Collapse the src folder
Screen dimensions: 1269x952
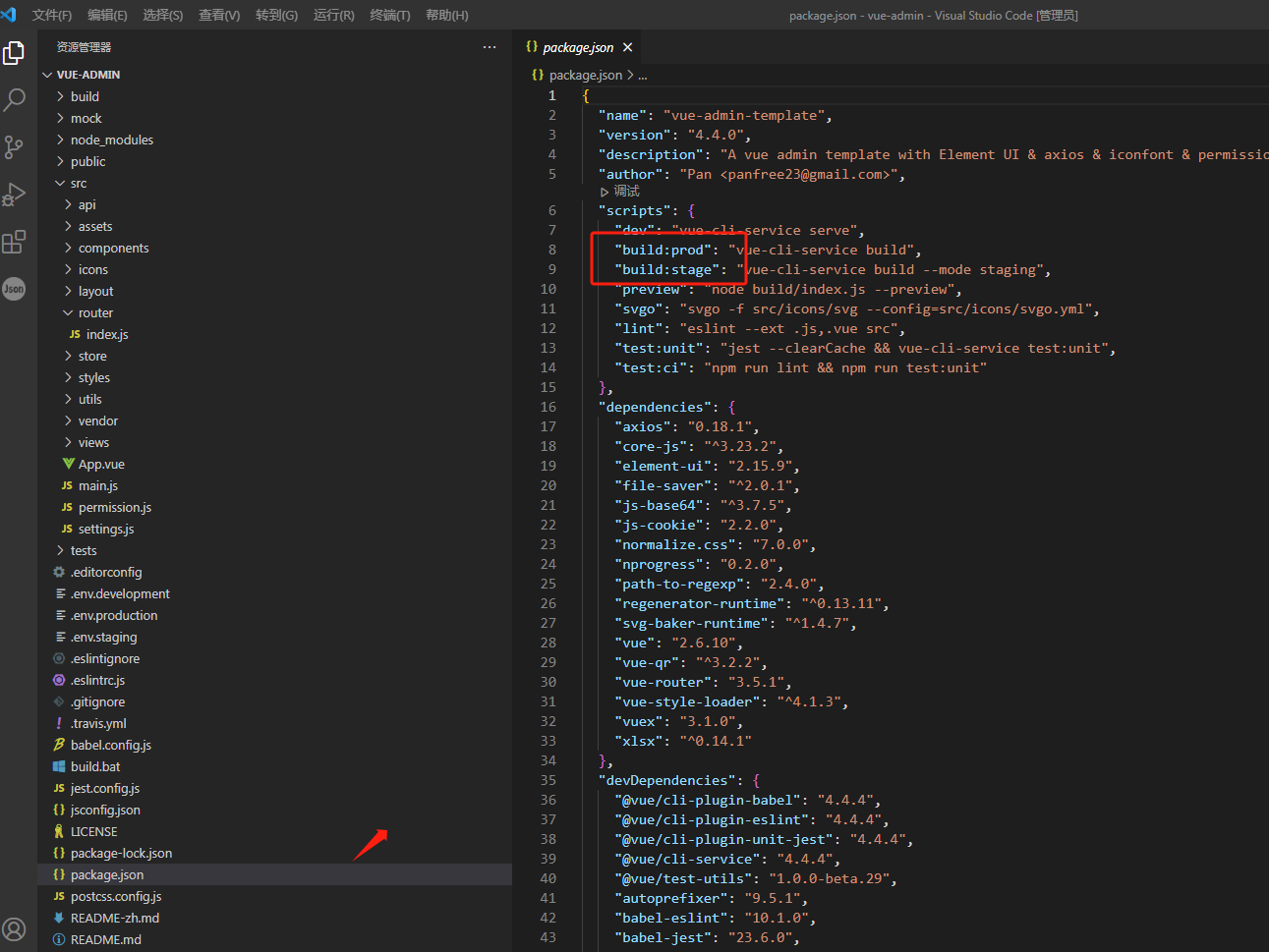point(275,183)
